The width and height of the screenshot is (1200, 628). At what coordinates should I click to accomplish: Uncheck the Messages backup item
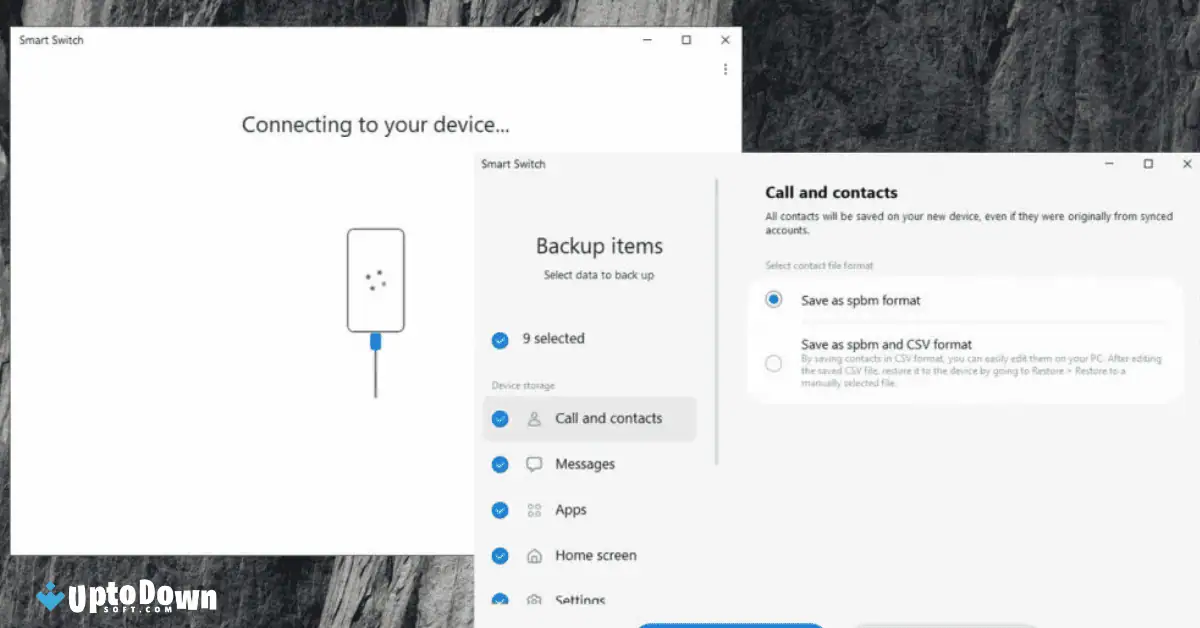[x=500, y=464]
